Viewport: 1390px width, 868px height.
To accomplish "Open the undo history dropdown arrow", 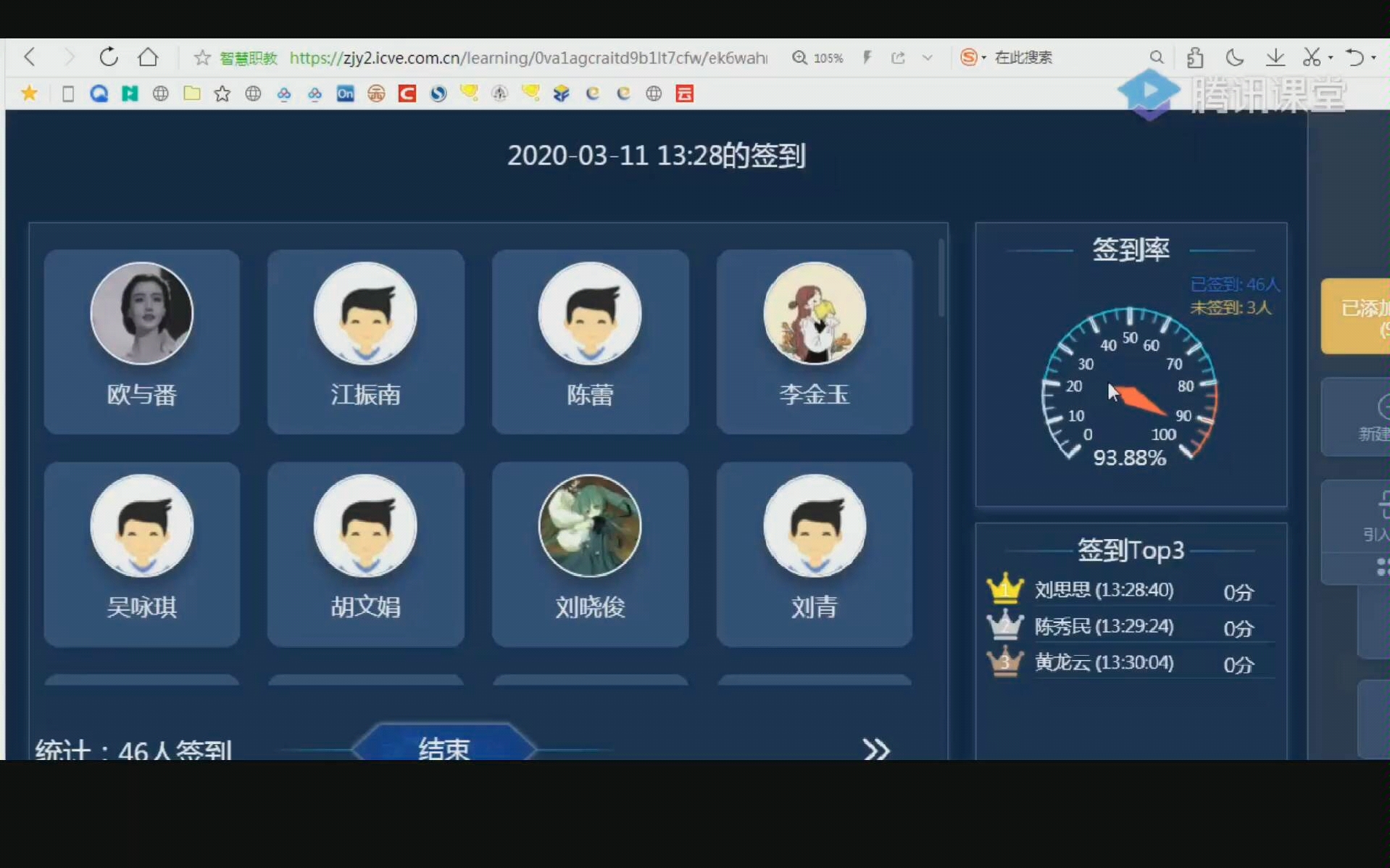I will click(x=1375, y=57).
